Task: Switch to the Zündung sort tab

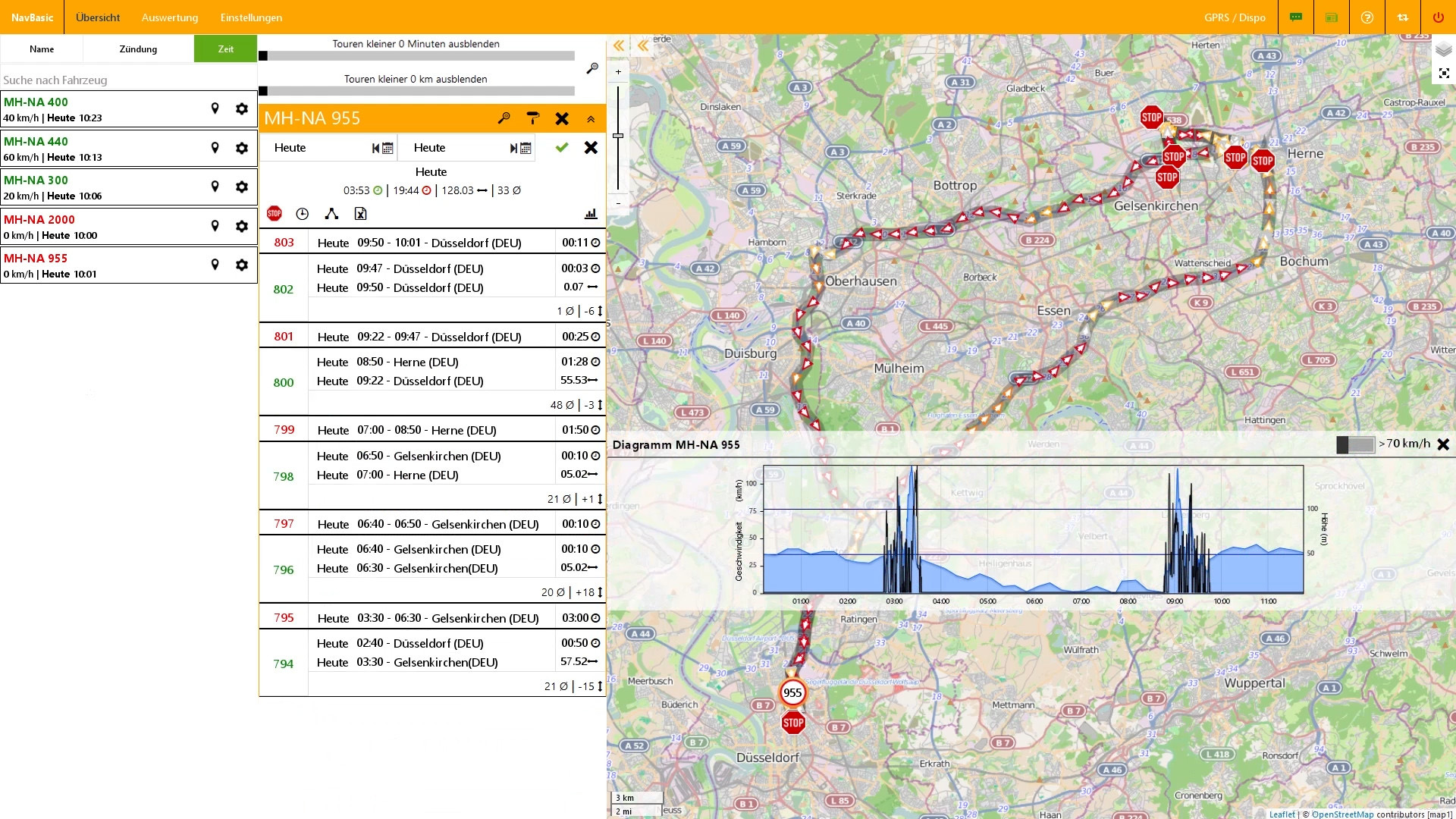Action: [138, 49]
